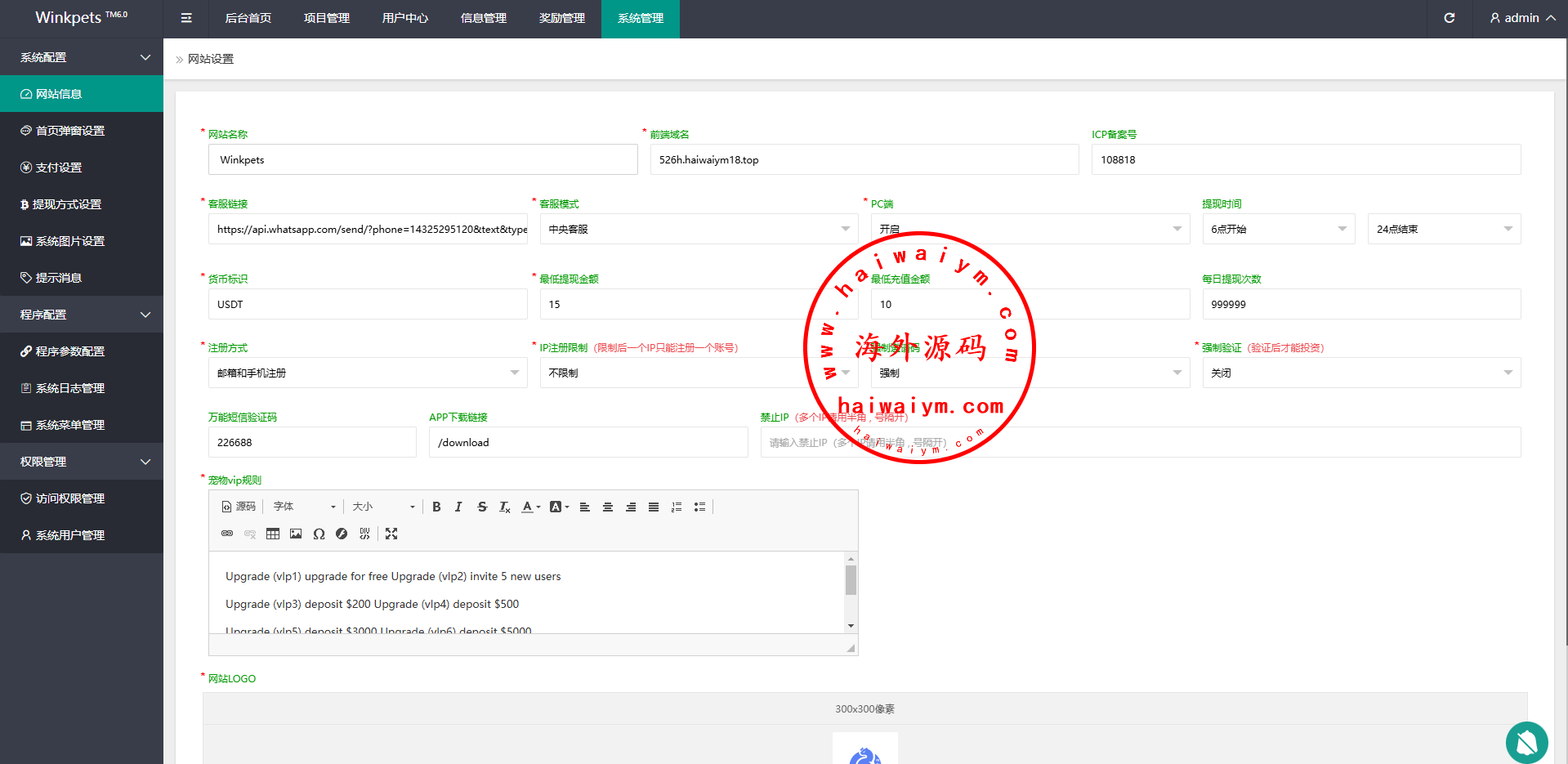Screen dimensions: 1568x764
Task: Expand the 6点开始 withdrawal time dropdown
Action: [1278, 229]
